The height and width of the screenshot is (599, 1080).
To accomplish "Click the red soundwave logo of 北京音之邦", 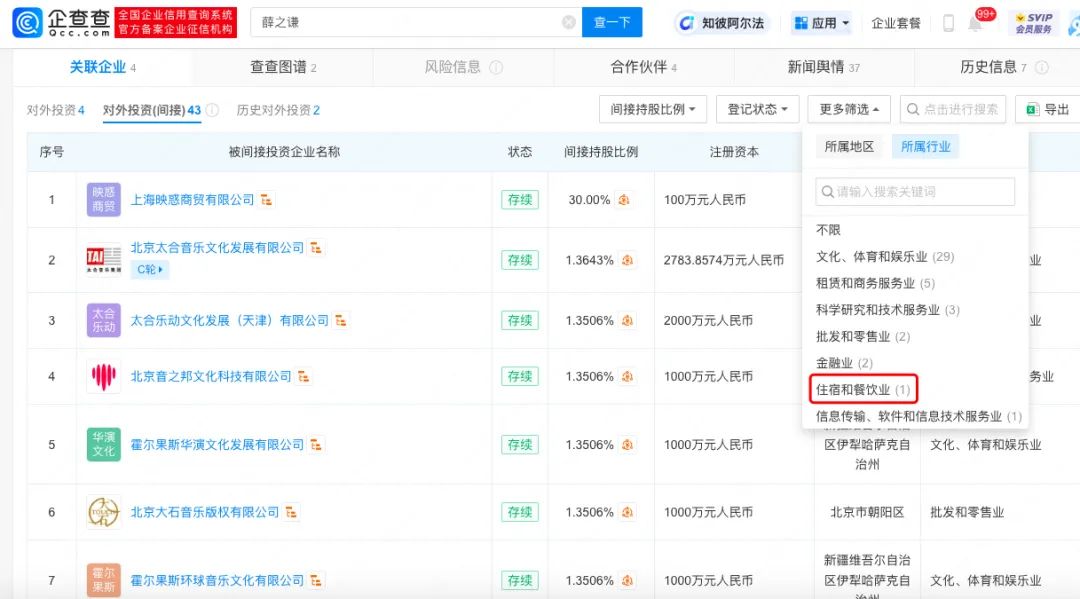I will click(x=103, y=376).
